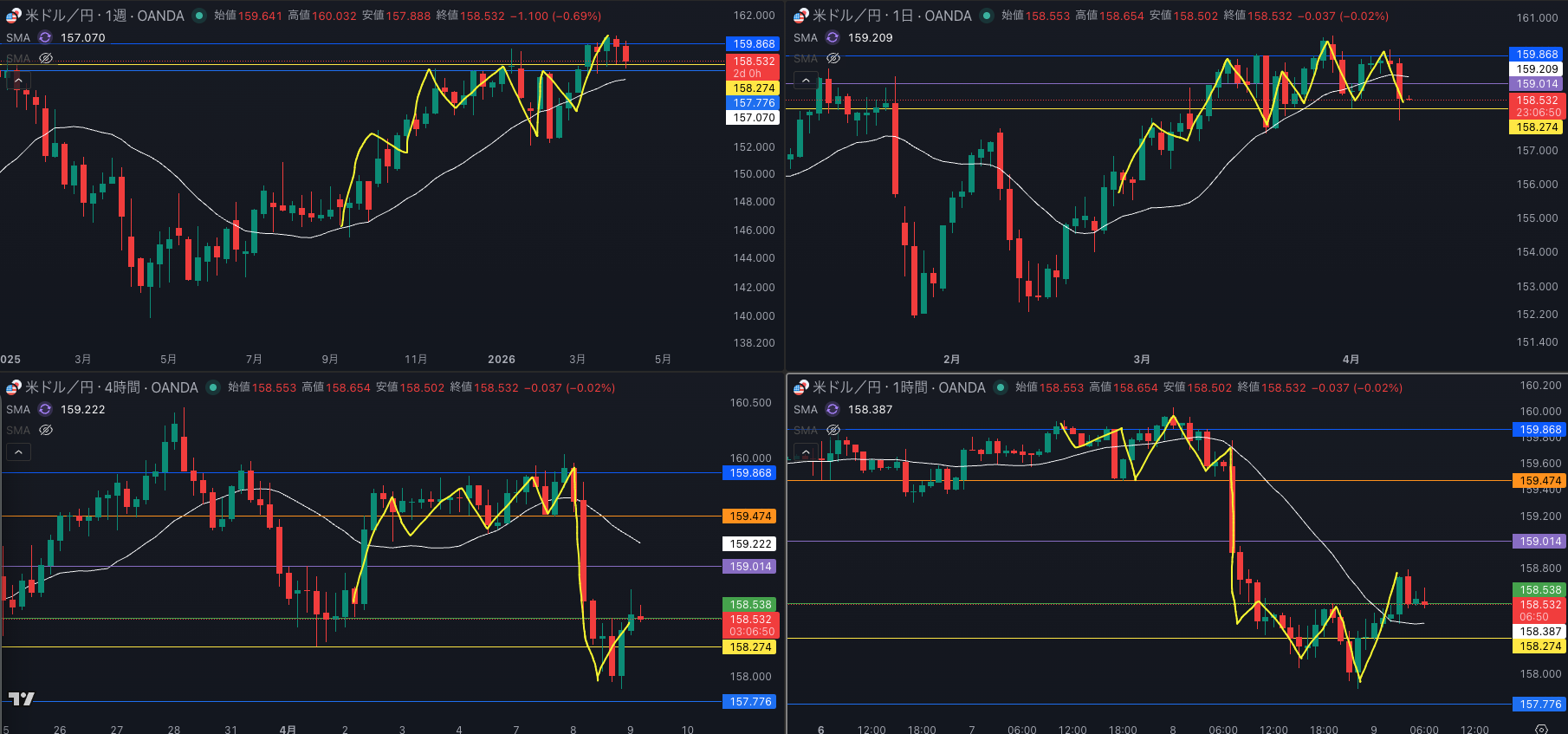Screen dimensions: 1568x734
Task: Collapse the indicator legend on the daily chart
Action: pyautogui.click(x=806, y=80)
